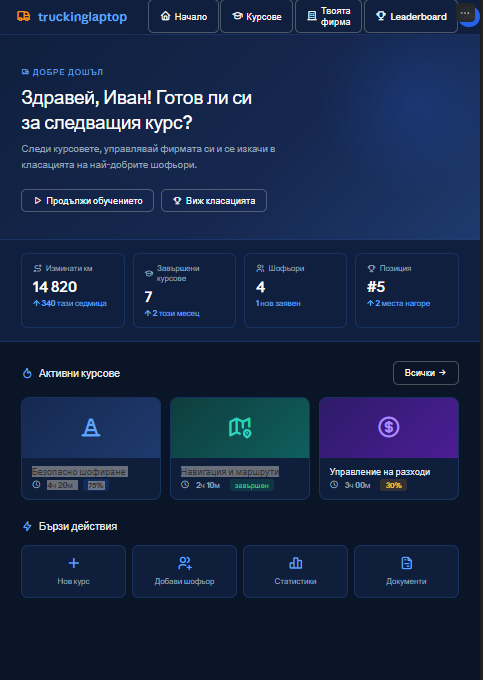
Task: Open the Завършени курсове stat card
Action: 184,291
